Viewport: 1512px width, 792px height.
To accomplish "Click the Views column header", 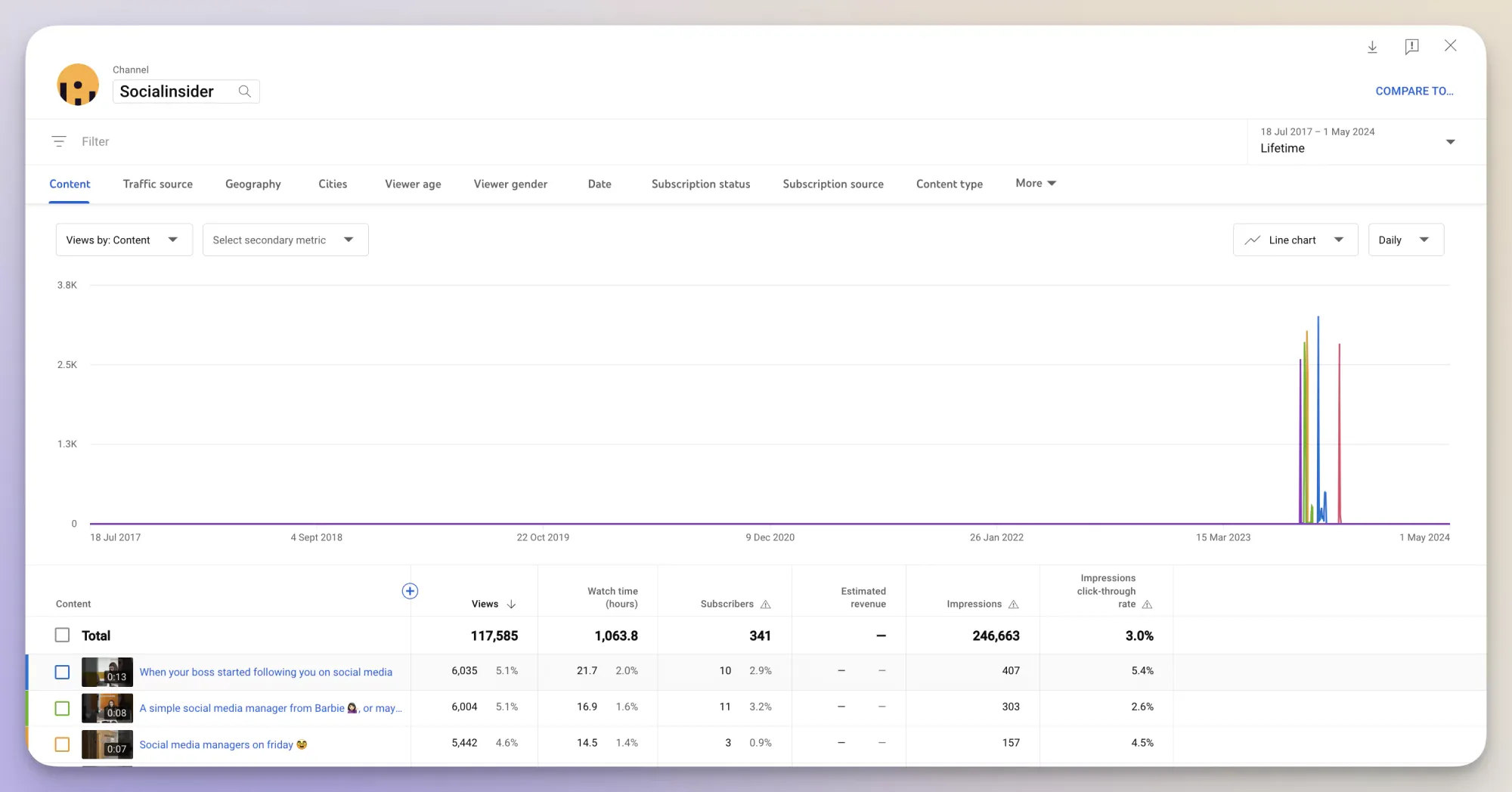I will click(x=485, y=604).
